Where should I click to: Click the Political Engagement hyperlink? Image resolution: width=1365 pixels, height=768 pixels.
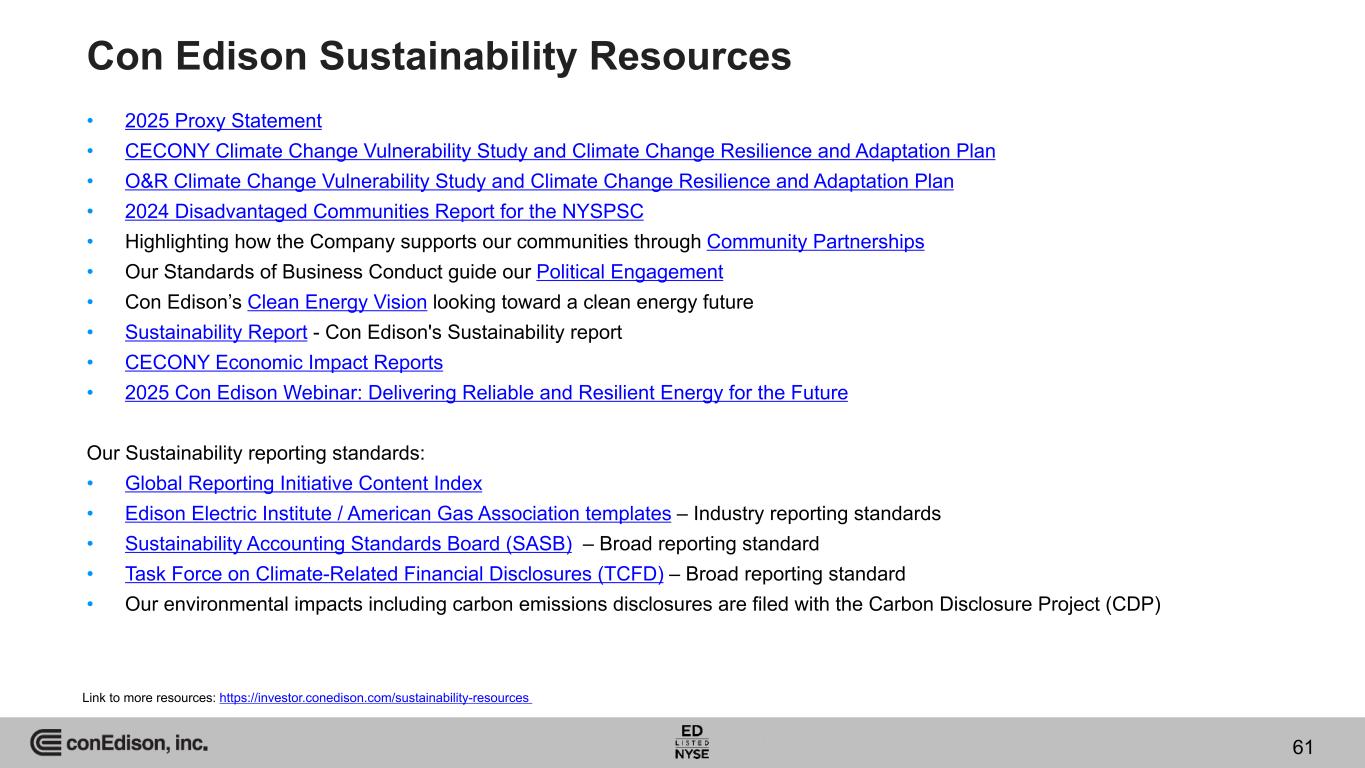(x=629, y=272)
